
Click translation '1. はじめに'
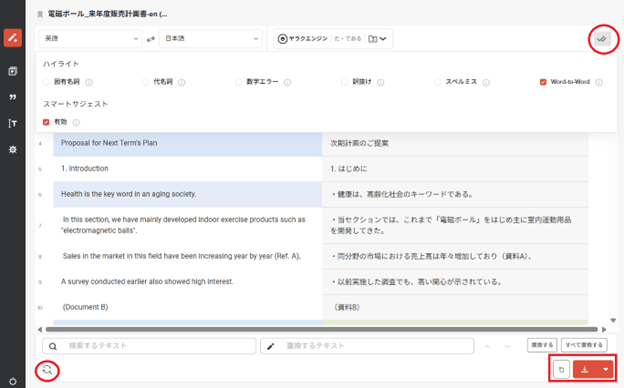pos(349,169)
